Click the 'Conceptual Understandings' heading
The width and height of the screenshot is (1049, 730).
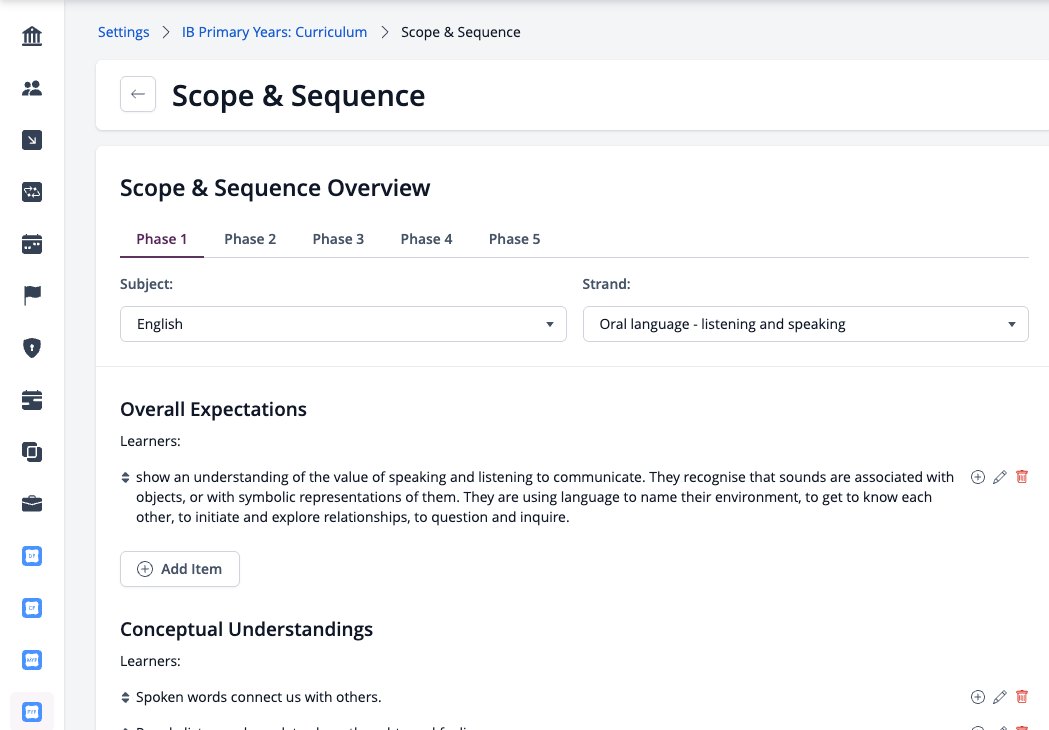click(x=246, y=629)
